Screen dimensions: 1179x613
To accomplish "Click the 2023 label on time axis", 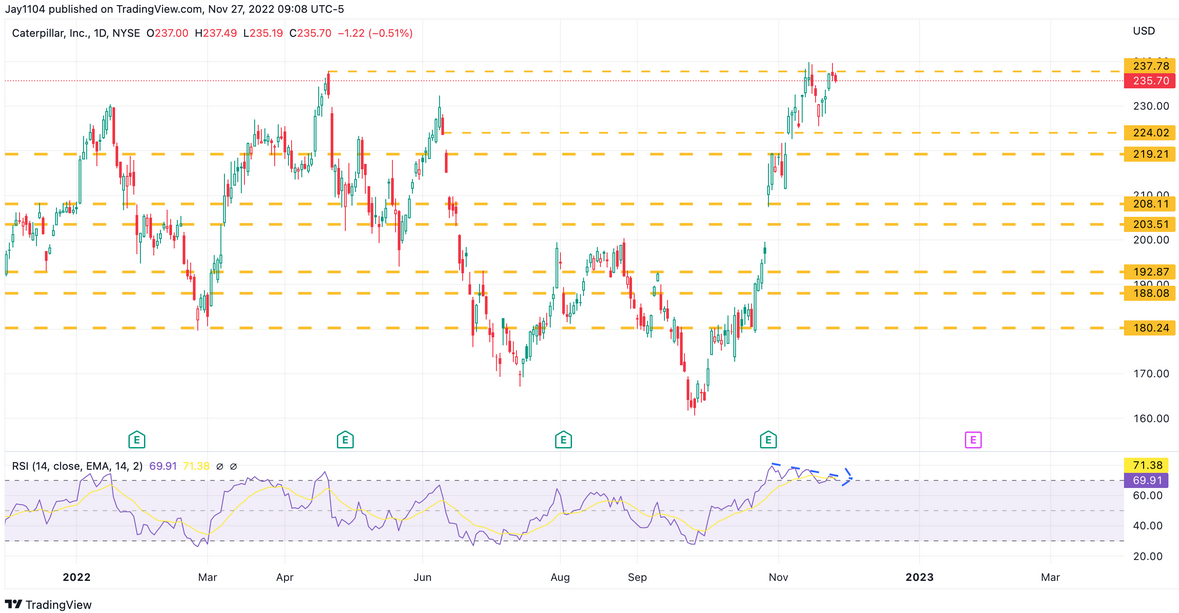I will click(x=919, y=577).
